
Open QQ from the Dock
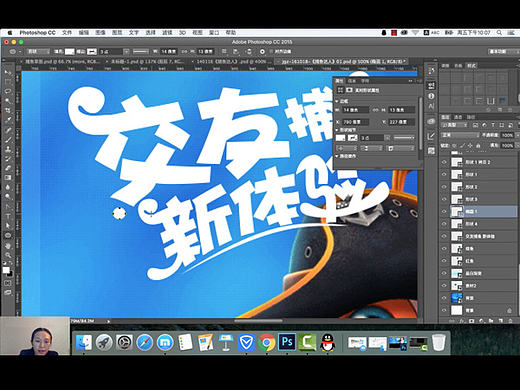pyautogui.click(x=328, y=342)
